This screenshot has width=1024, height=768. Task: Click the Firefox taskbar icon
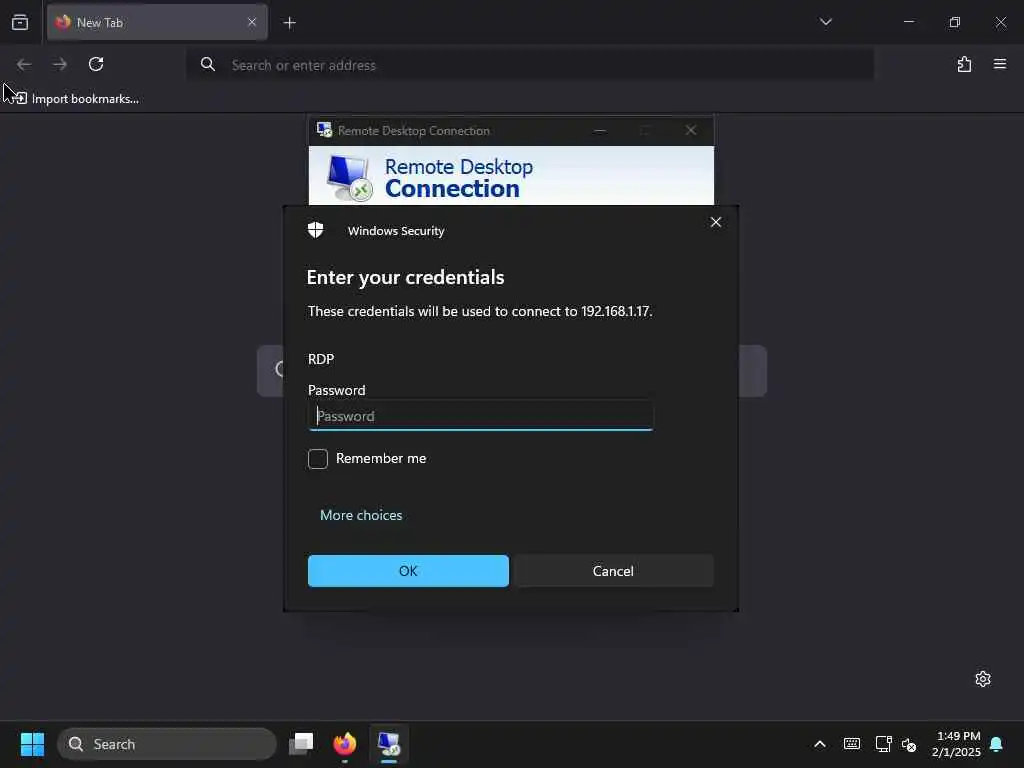click(x=345, y=744)
